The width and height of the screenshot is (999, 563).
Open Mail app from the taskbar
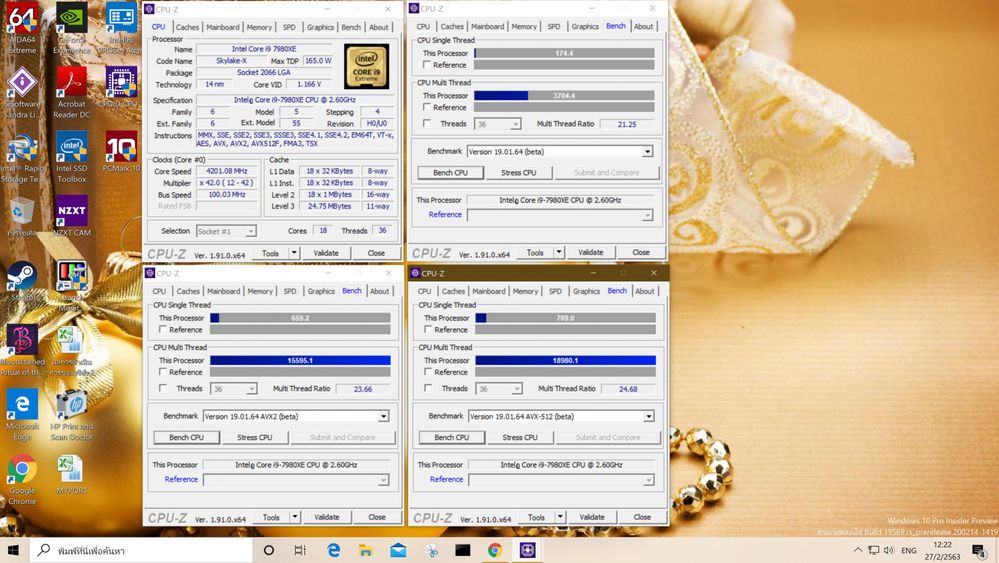(398, 550)
